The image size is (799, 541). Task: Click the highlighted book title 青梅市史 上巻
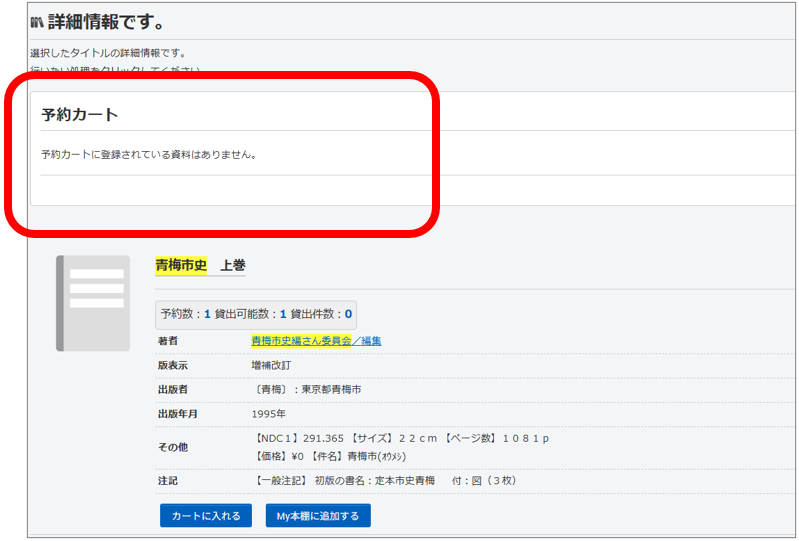[200, 265]
